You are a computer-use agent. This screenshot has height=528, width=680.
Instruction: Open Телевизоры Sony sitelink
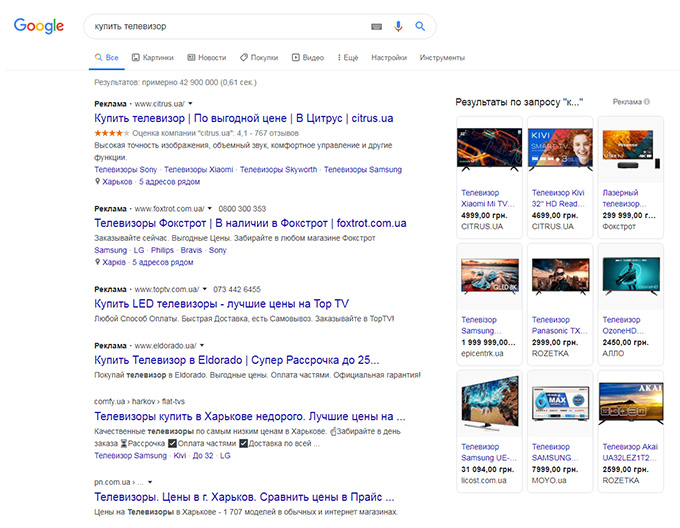click(125, 169)
